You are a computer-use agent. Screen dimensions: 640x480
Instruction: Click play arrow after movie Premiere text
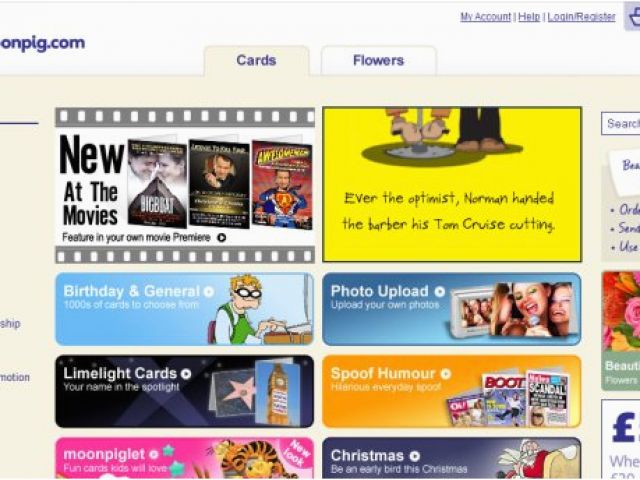pyautogui.click(x=222, y=238)
